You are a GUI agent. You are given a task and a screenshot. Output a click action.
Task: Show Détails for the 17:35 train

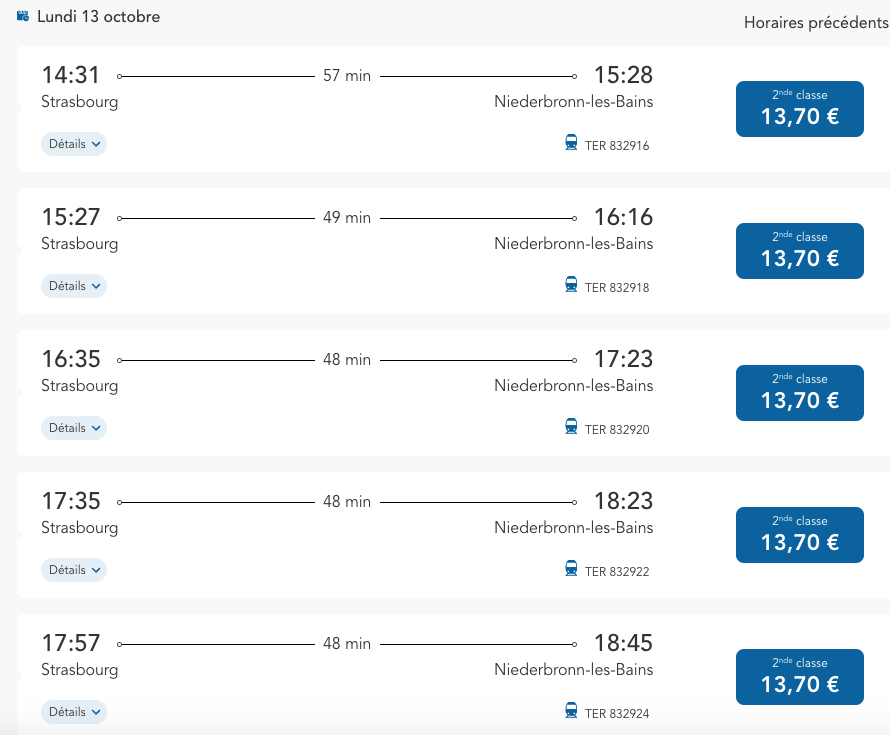tap(74, 570)
